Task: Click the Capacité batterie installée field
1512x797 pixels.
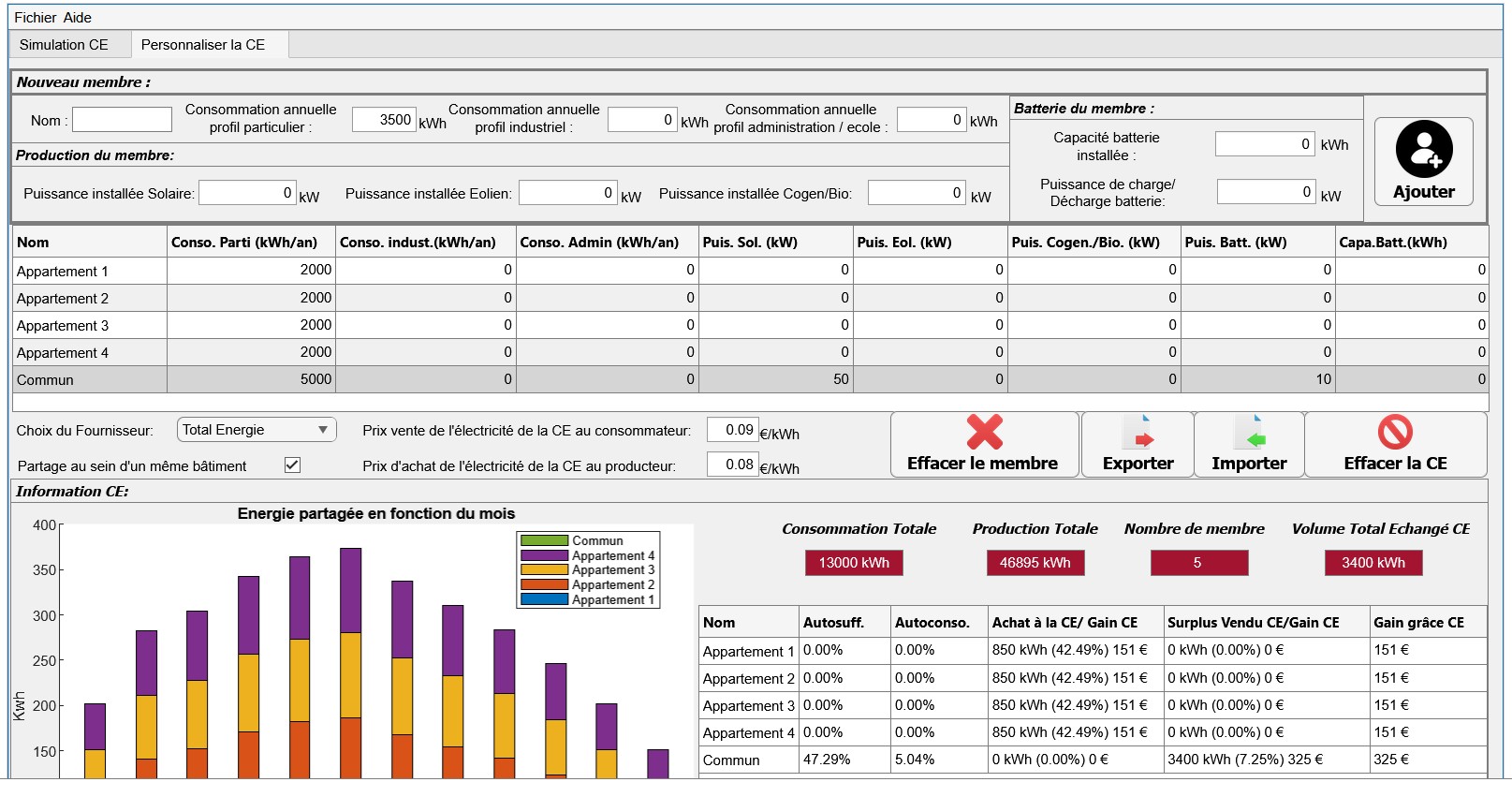Action: tap(1265, 143)
